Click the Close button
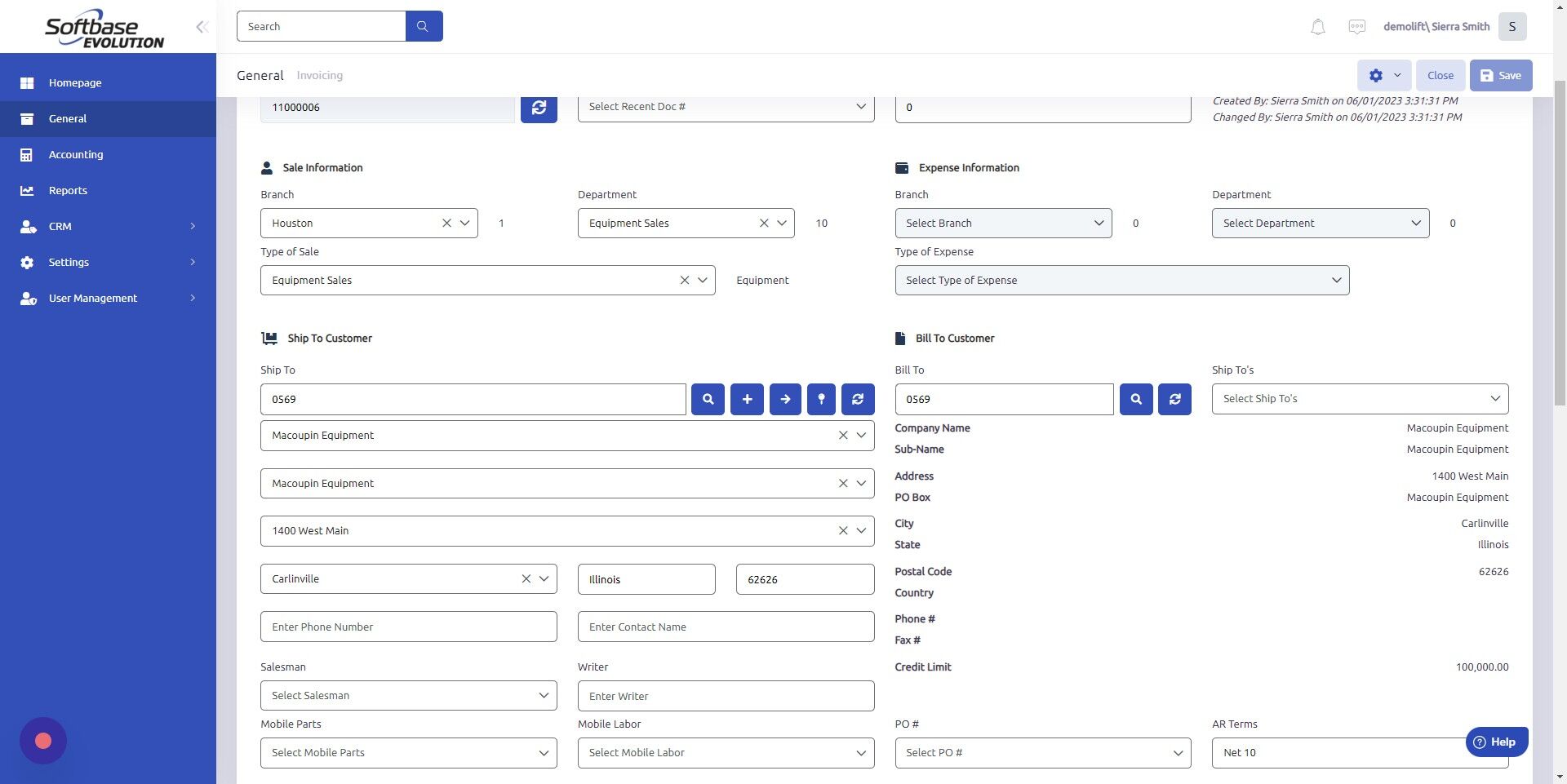Viewport: 1567px width, 784px height. point(1440,75)
